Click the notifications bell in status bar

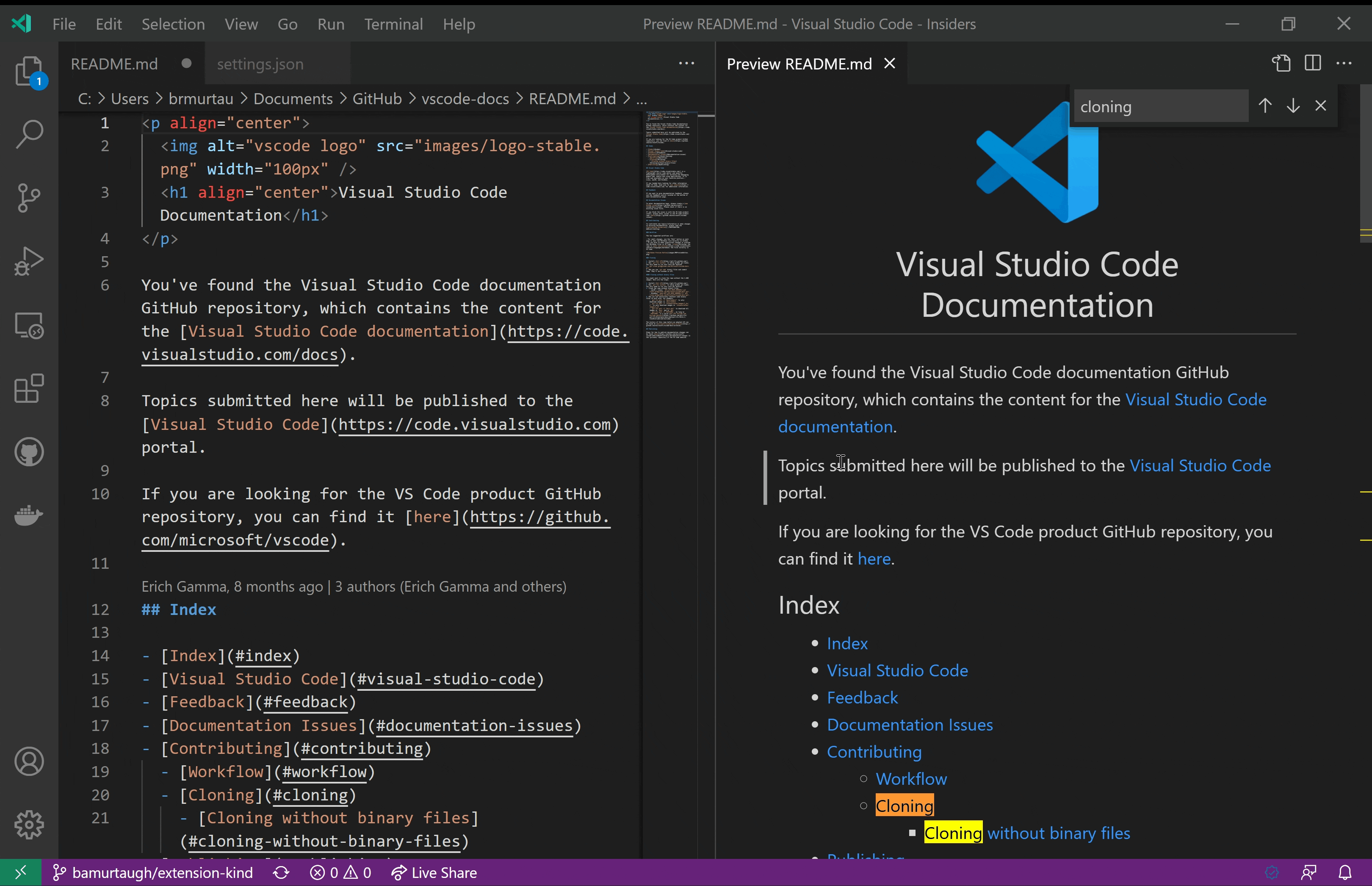coord(1344,873)
